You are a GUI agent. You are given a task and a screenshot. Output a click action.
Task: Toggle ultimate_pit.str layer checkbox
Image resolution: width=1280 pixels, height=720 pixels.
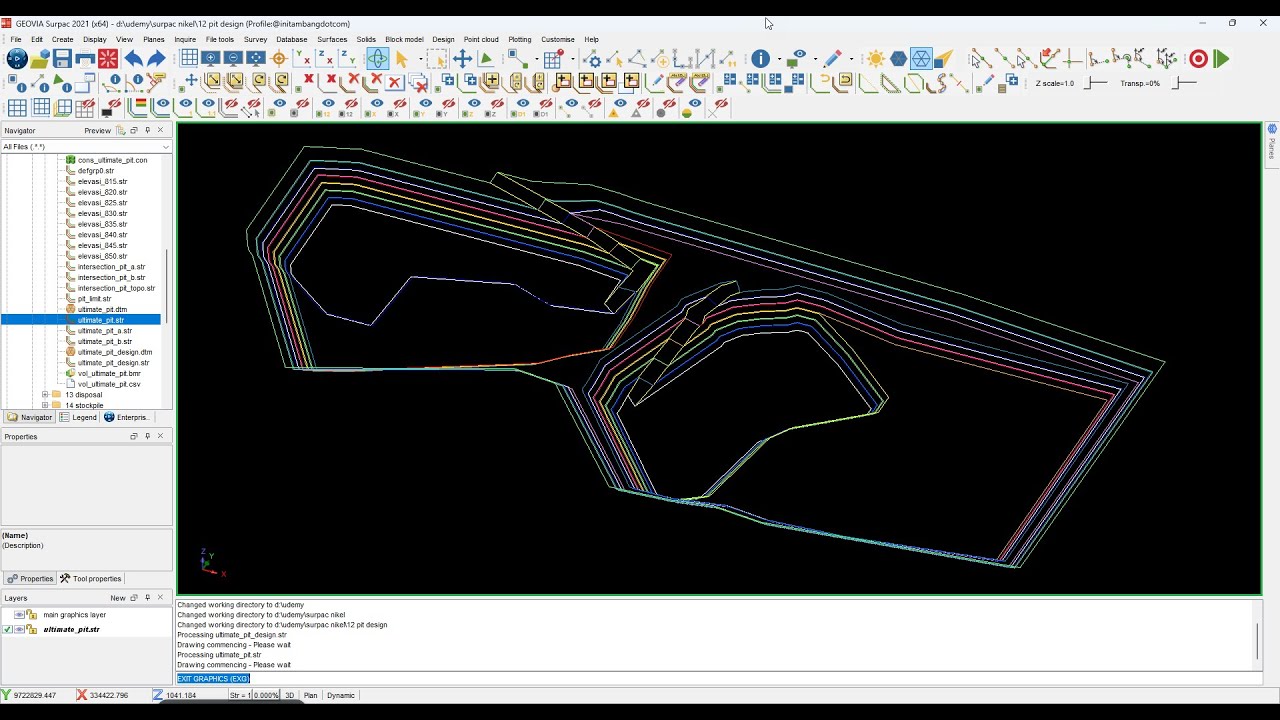[x=8, y=629]
